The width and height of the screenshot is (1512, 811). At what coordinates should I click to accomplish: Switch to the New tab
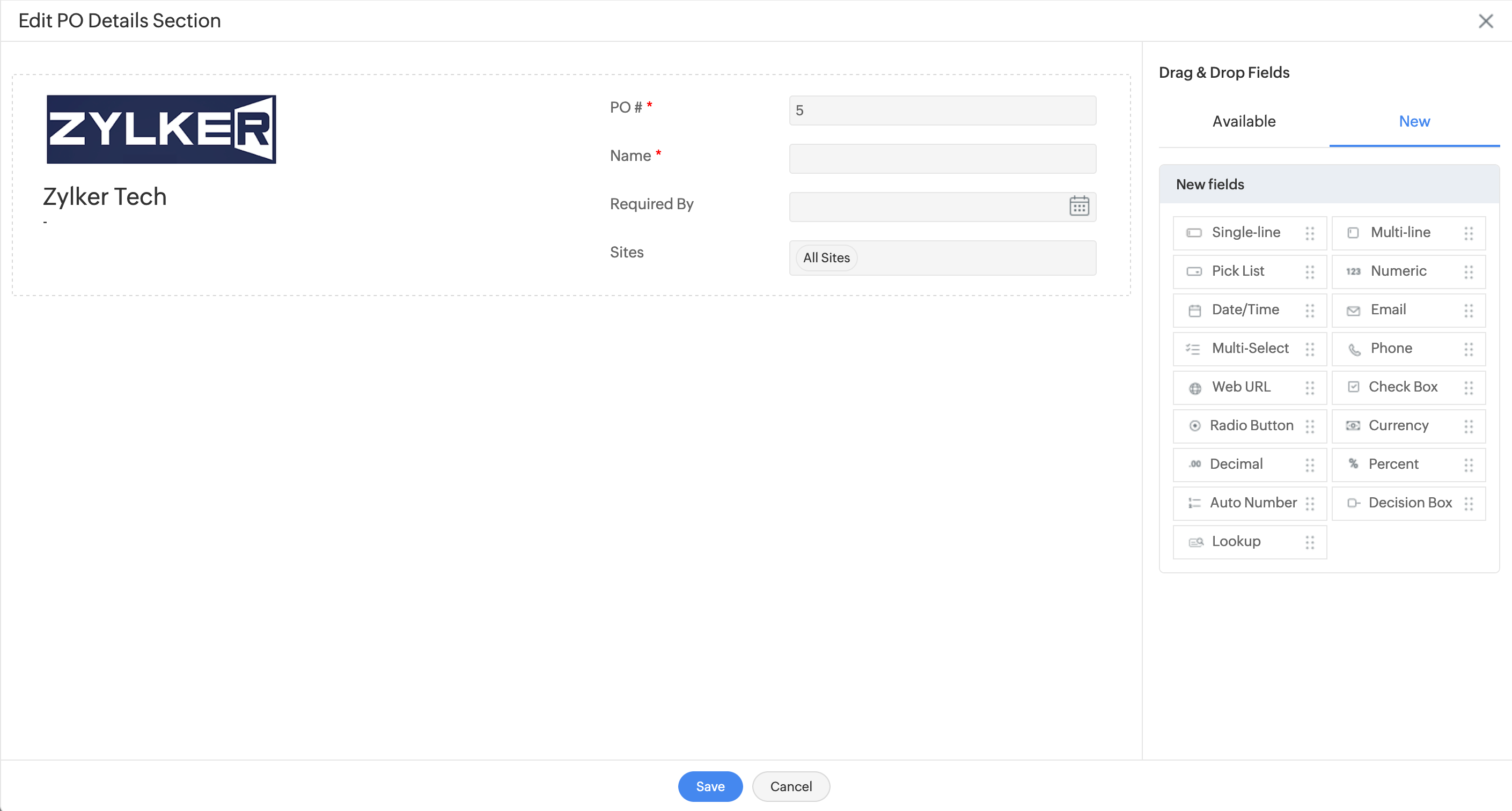click(x=1414, y=121)
